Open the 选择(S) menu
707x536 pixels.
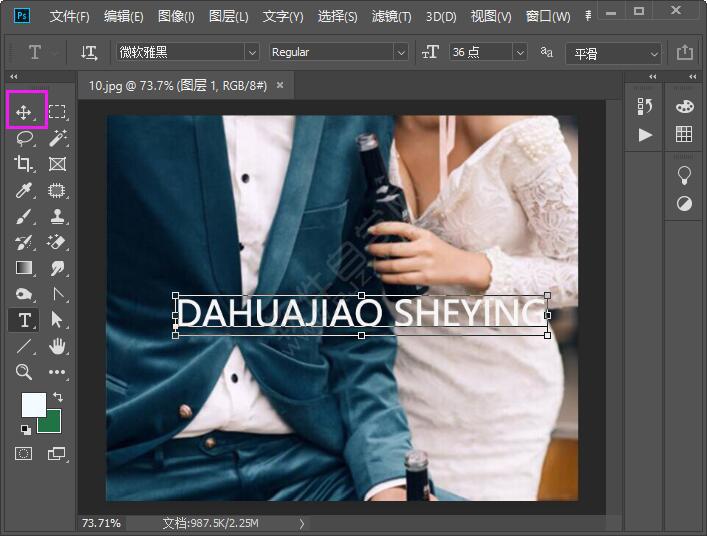pos(338,17)
